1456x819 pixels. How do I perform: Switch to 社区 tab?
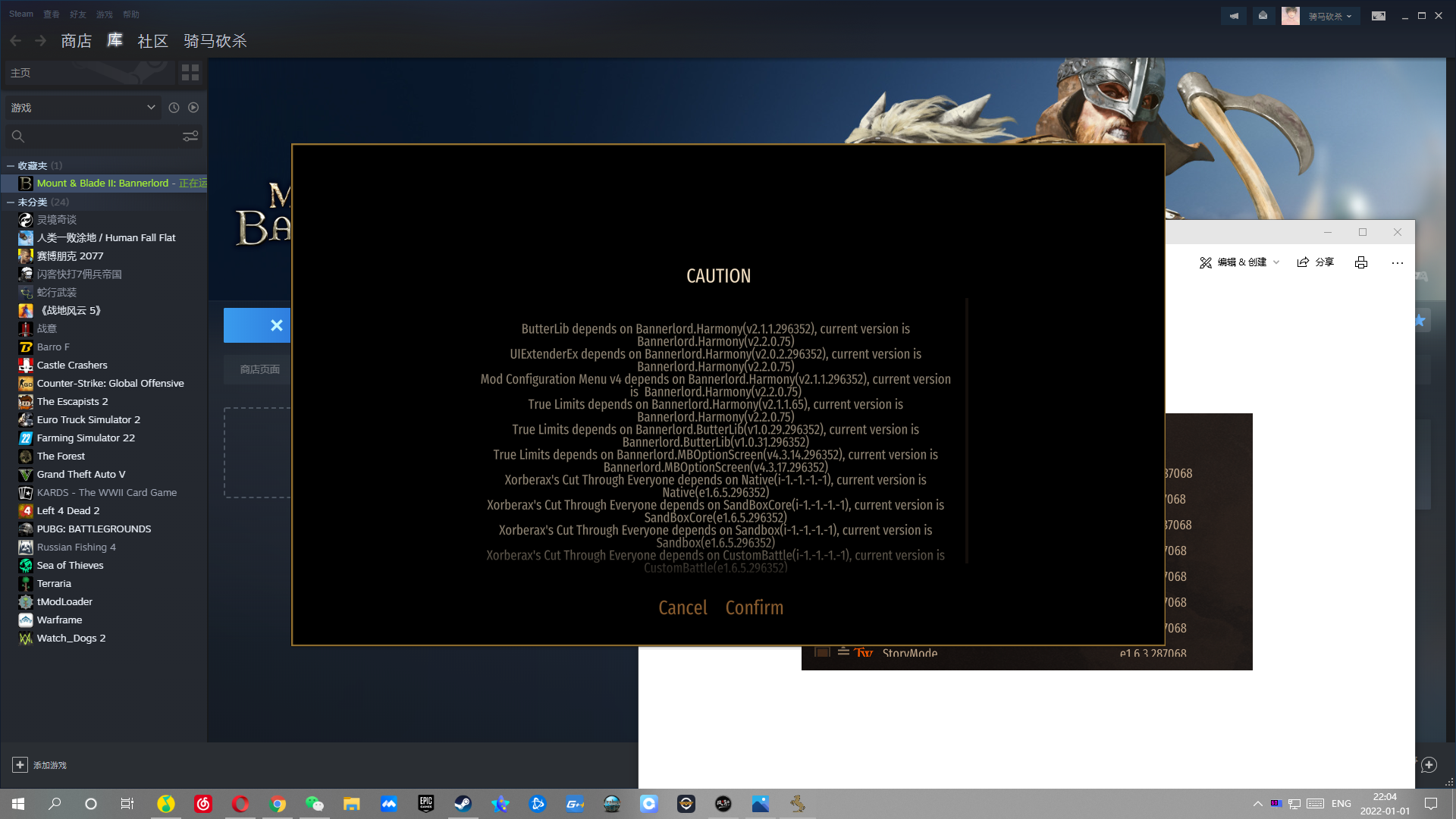(x=152, y=40)
